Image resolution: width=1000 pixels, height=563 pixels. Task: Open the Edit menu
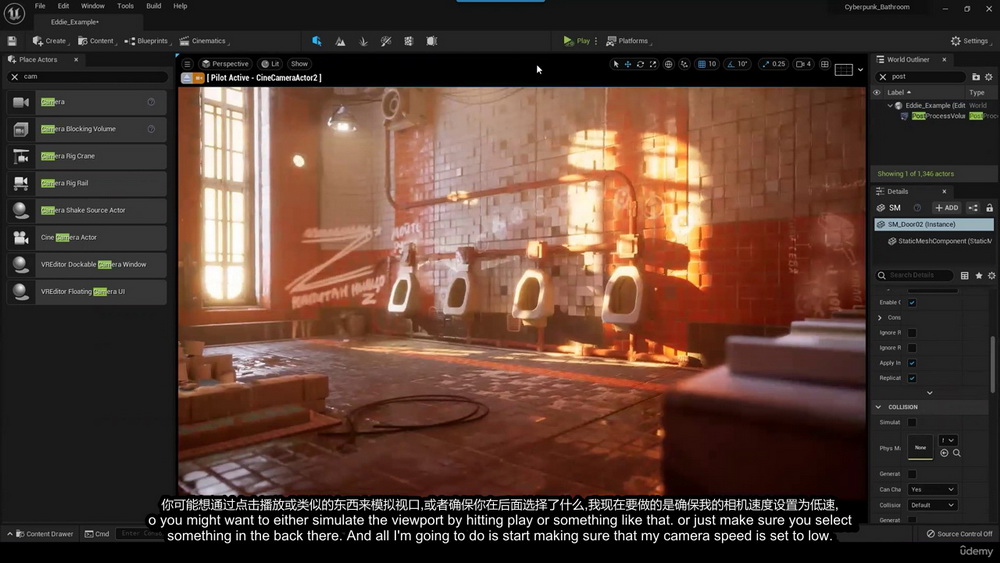pyautogui.click(x=63, y=6)
